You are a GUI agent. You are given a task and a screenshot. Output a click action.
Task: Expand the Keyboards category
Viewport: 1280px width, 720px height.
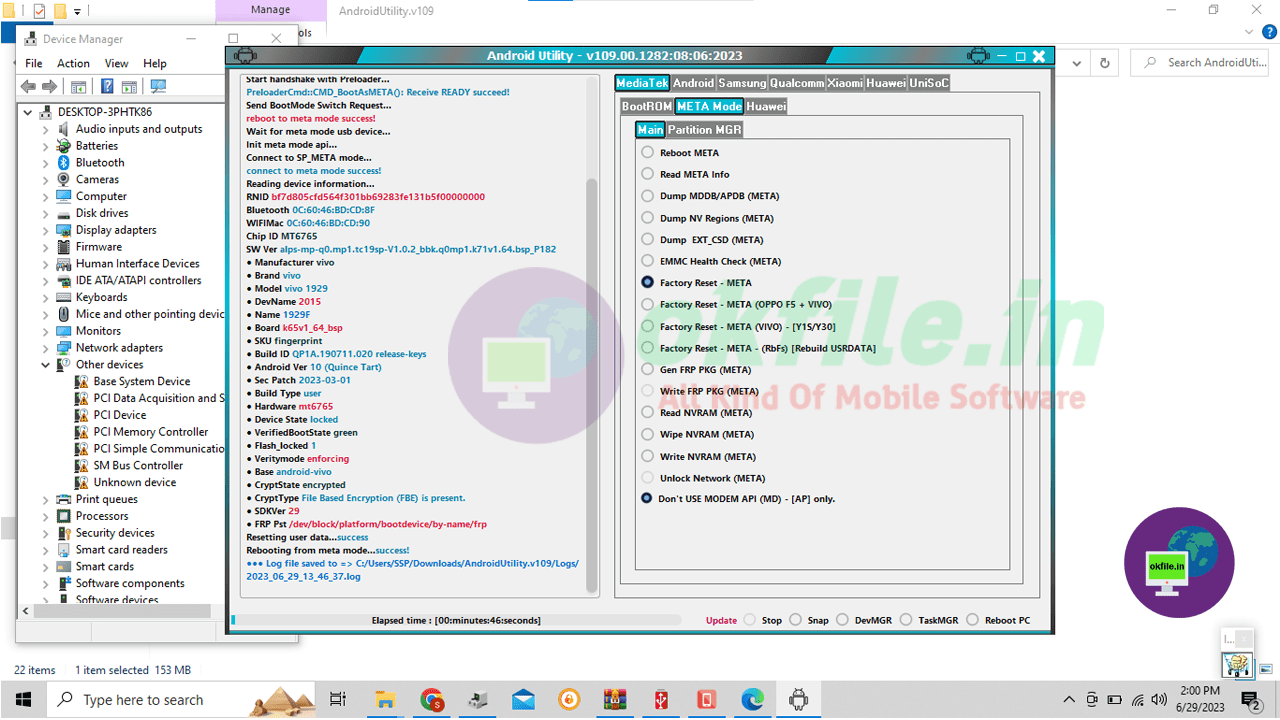(46, 297)
